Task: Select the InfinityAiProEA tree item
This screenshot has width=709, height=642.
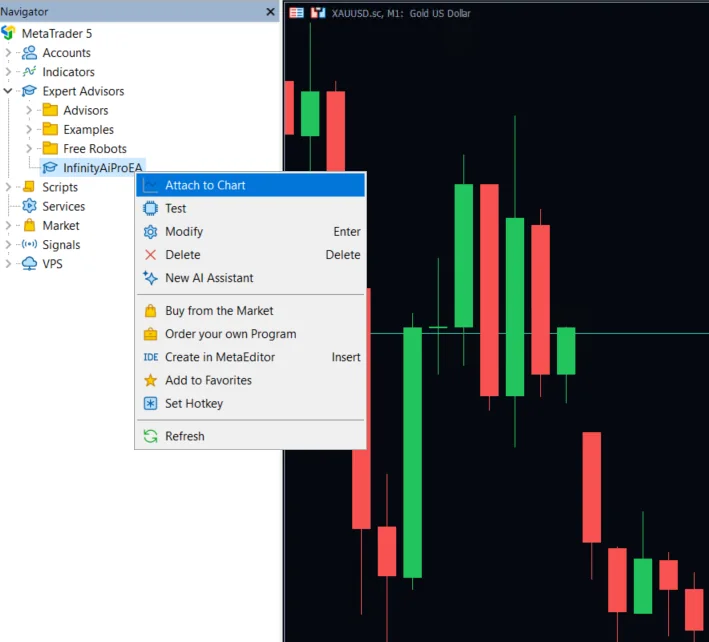Action: pos(93,168)
